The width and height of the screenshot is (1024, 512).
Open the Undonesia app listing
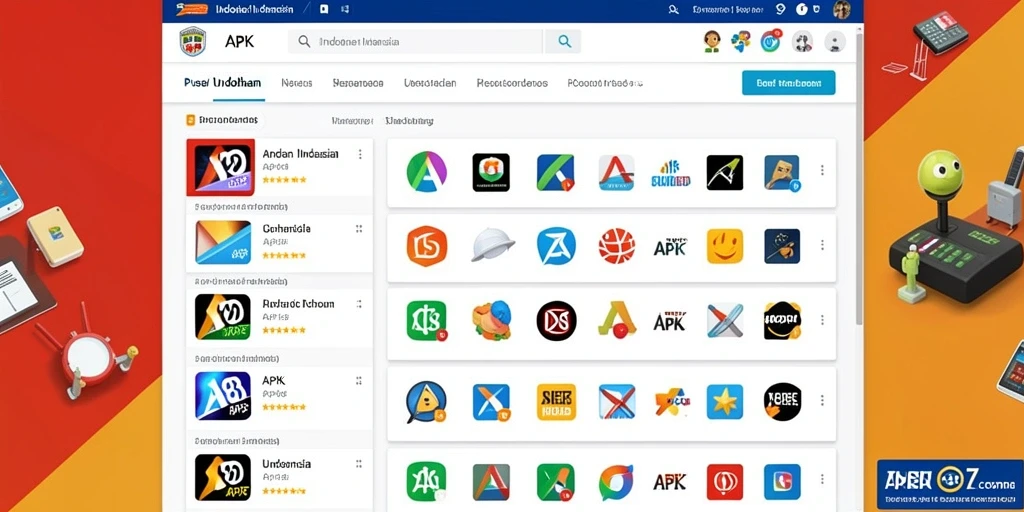pos(280,477)
